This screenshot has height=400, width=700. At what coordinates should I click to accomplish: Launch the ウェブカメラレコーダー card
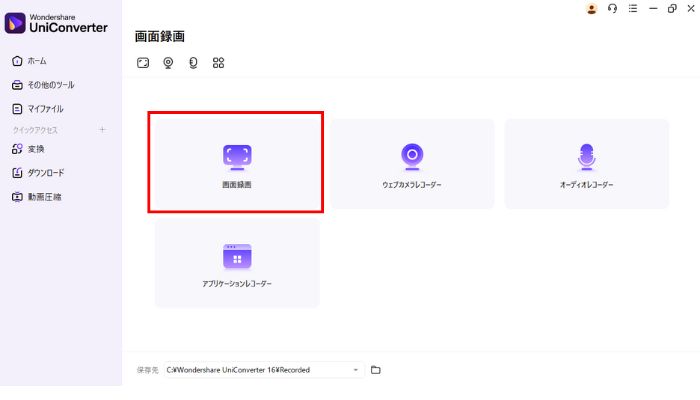coord(411,163)
